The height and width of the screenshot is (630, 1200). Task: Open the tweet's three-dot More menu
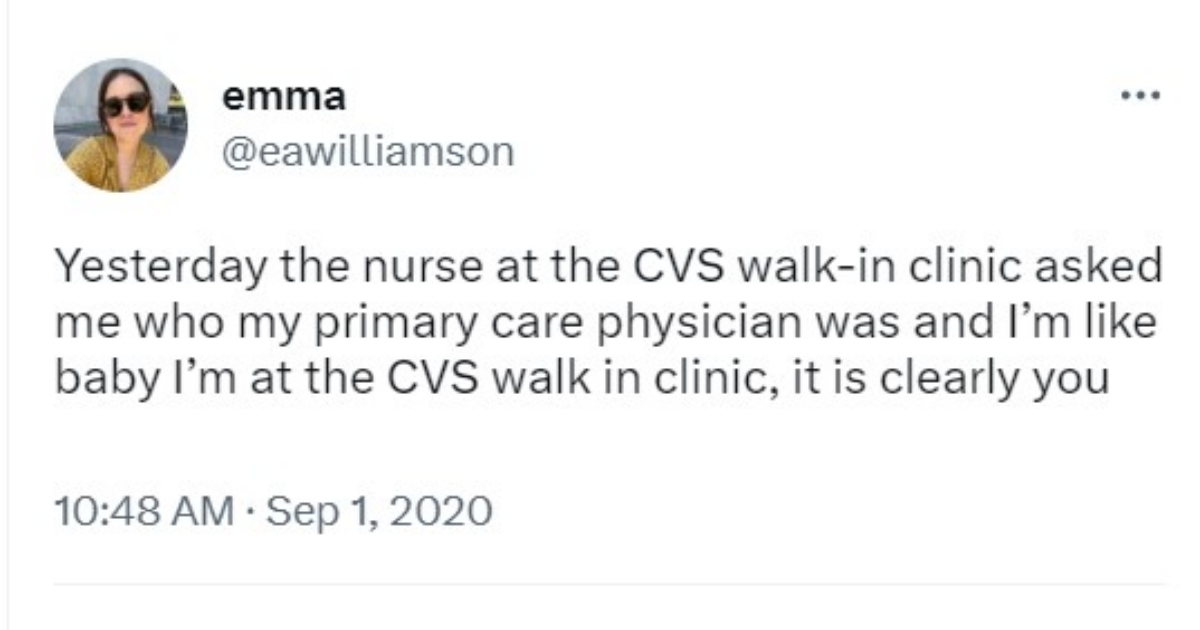pos(1140,97)
